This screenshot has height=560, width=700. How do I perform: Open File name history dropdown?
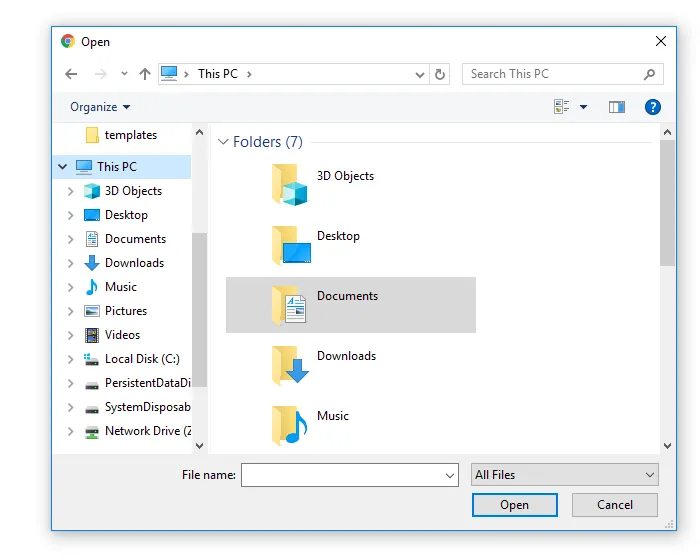click(450, 476)
